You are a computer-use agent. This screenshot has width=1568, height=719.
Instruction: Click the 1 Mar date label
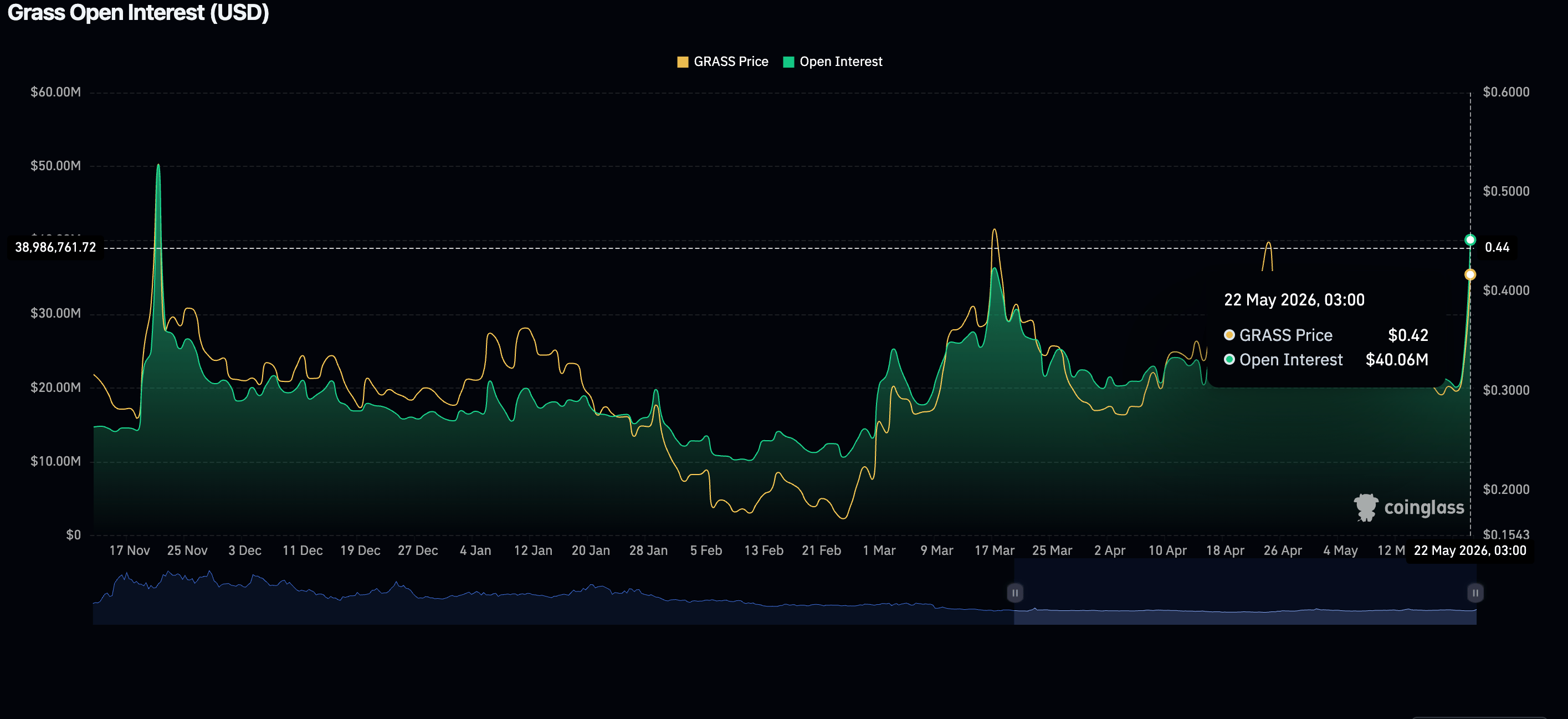pyautogui.click(x=879, y=550)
